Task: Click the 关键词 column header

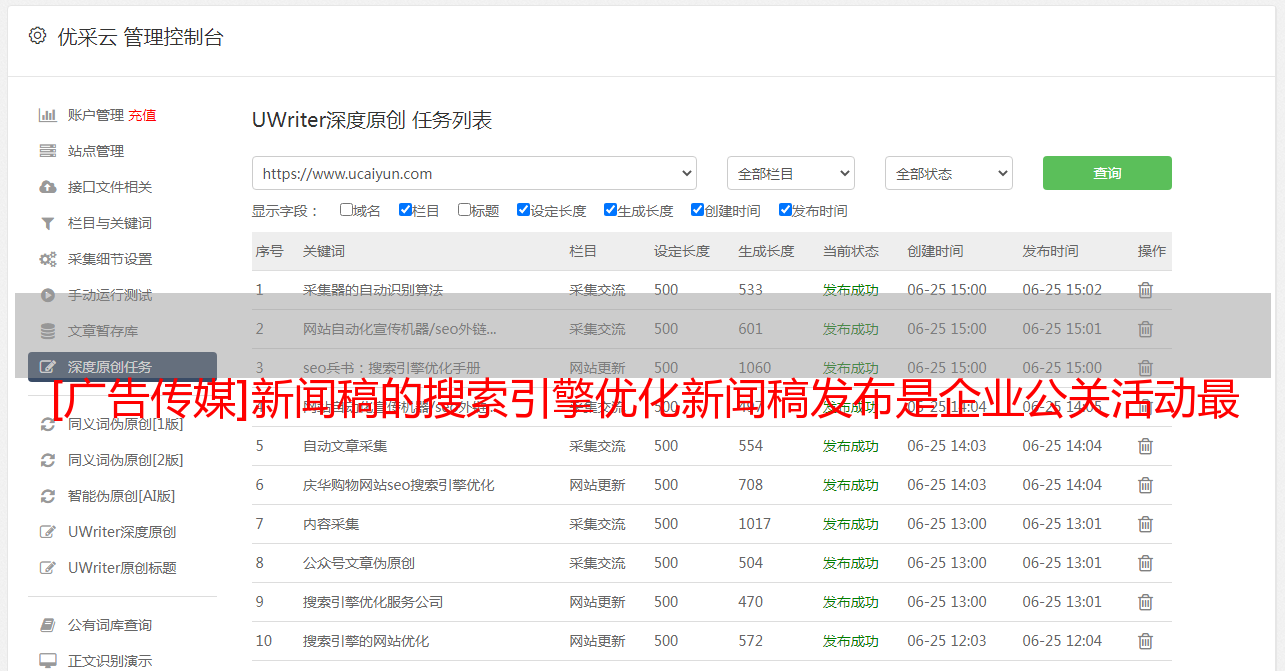Action: tap(324, 251)
